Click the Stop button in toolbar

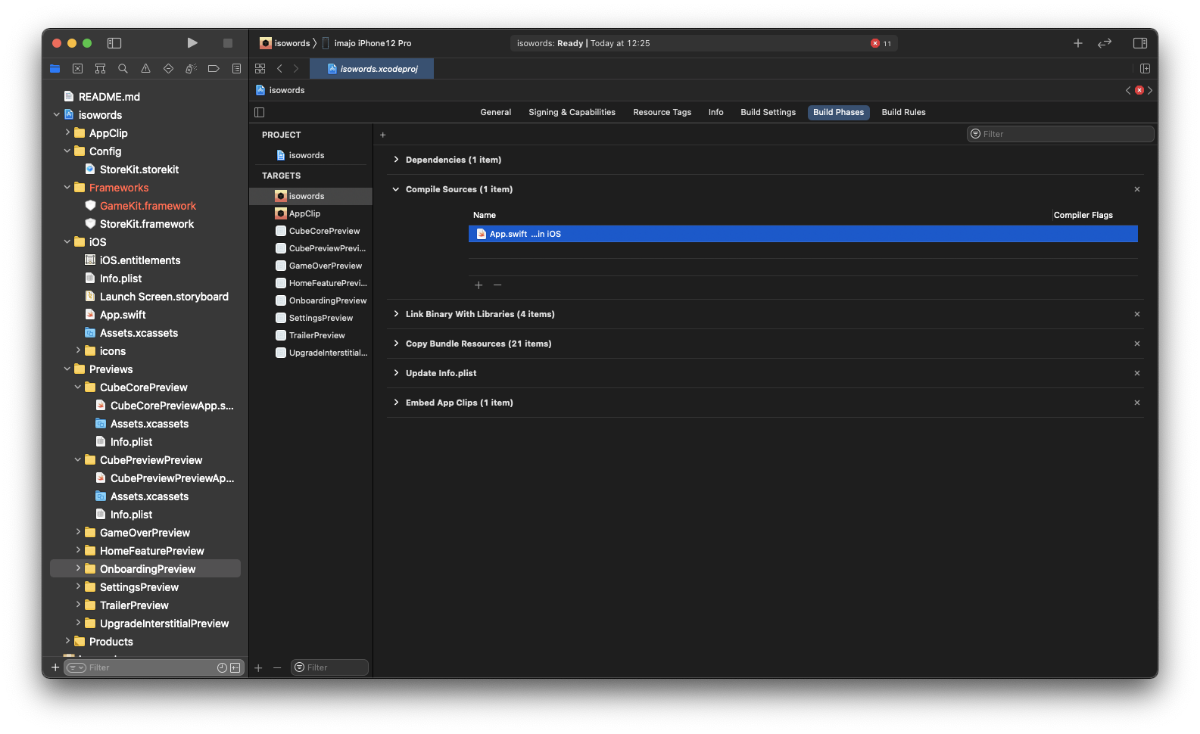pyautogui.click(x=227, y=43)
